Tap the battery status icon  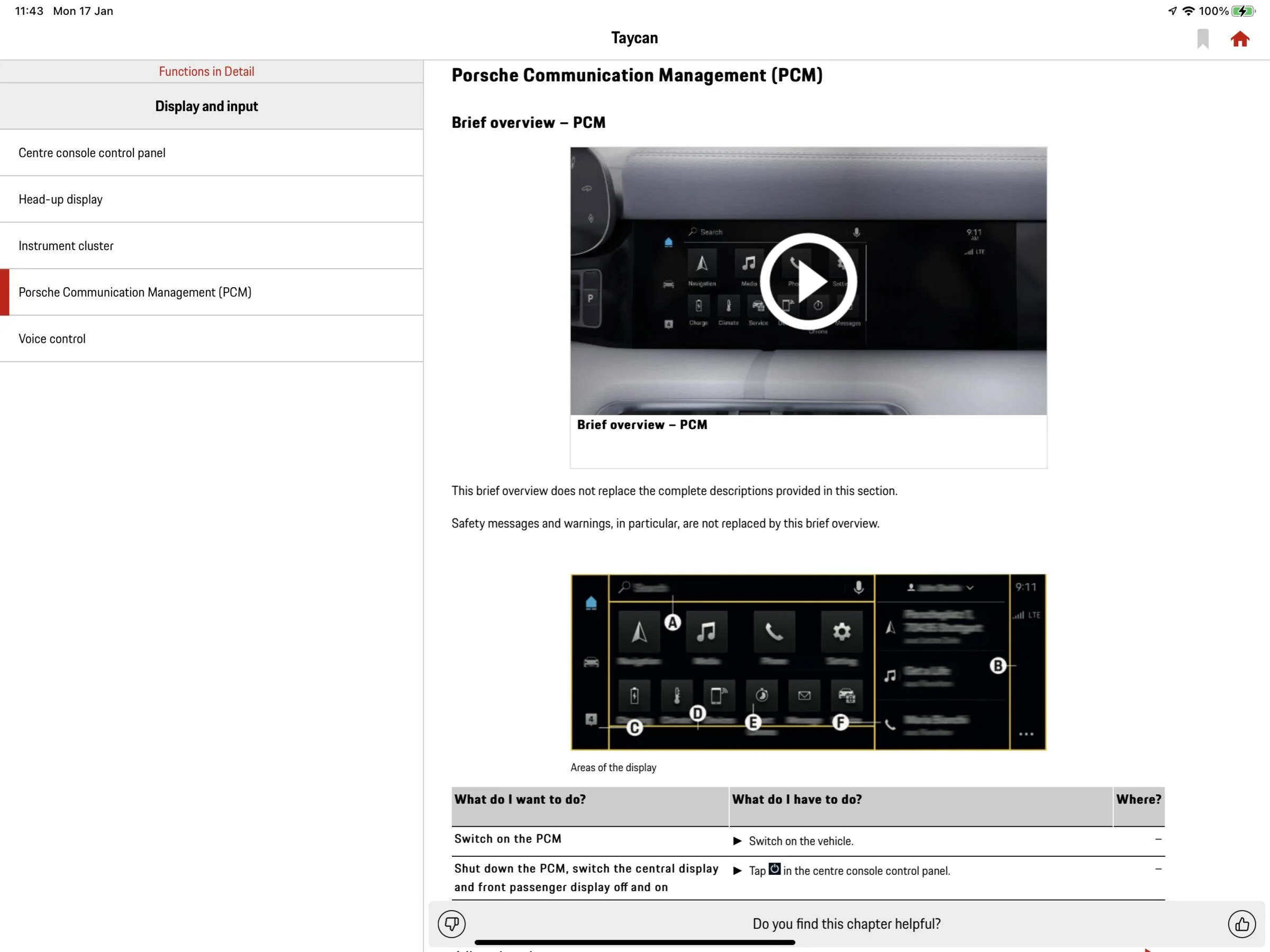[1243, 11]
